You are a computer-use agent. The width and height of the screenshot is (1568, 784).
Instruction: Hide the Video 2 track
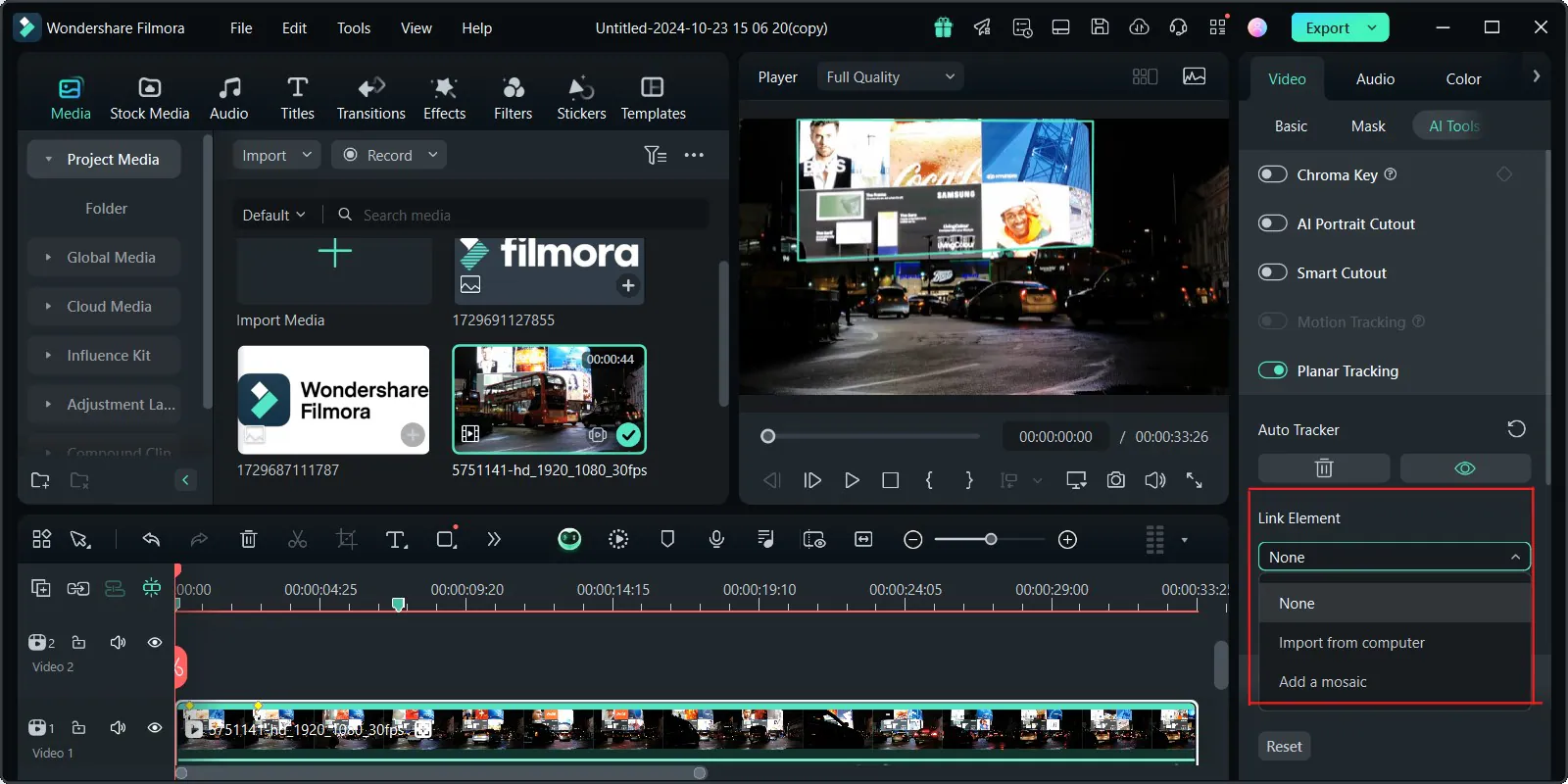(x=155, y=643)
